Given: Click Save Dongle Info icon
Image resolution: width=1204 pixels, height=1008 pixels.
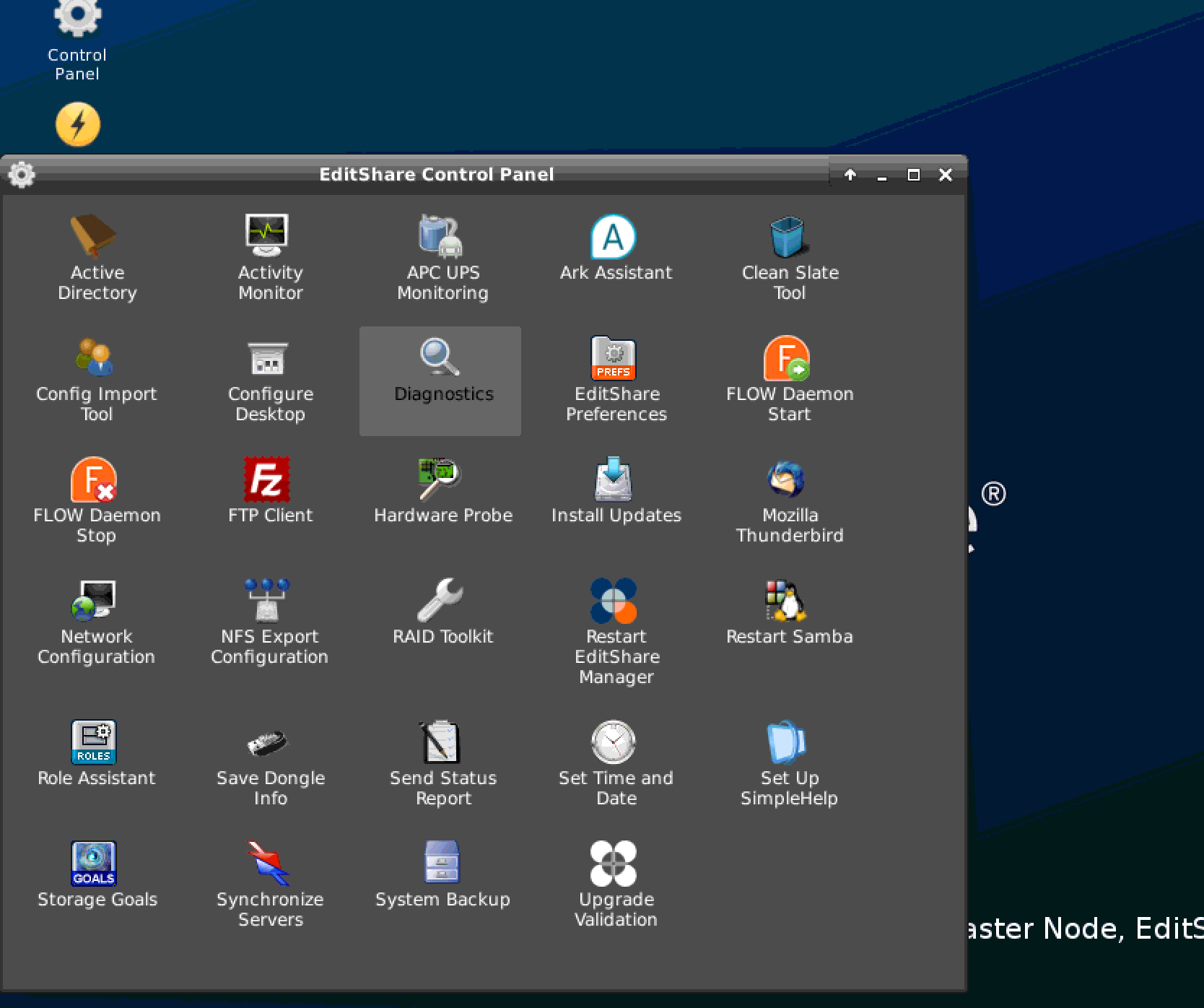Looking at the screenshot, I should coord(267,742).
